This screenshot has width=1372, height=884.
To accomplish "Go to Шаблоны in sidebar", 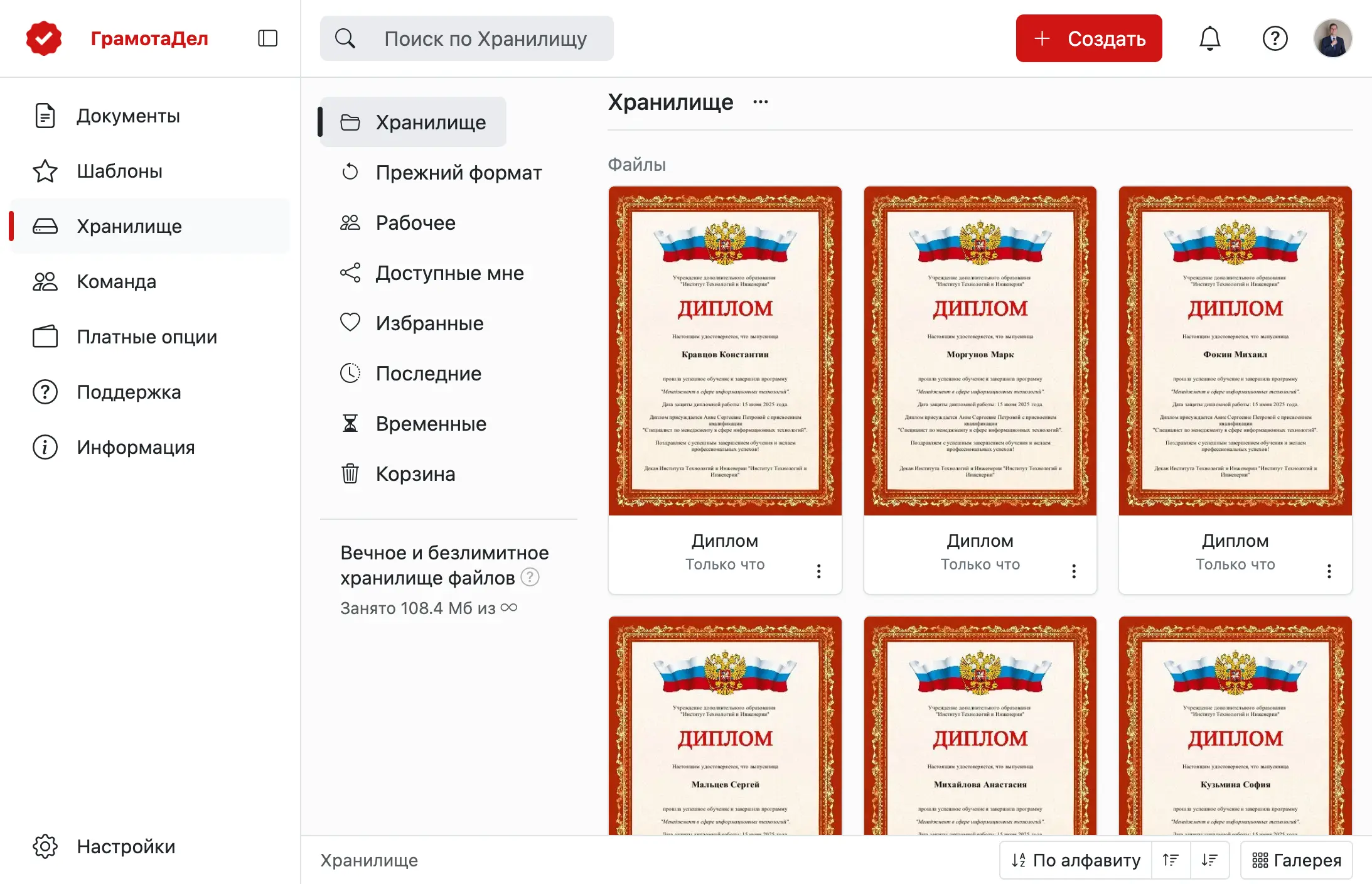I will point(151,171).
